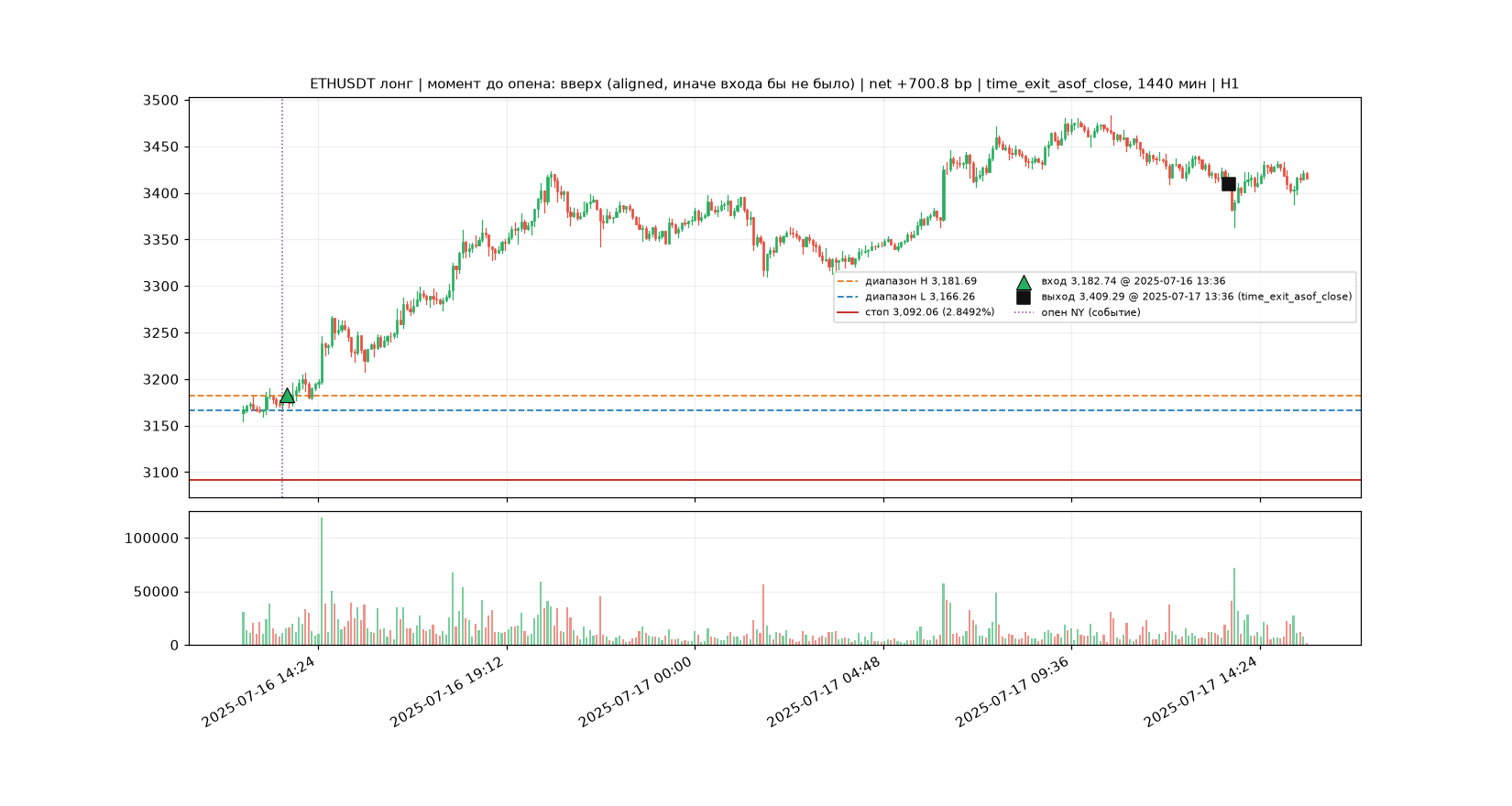Image resolution: width=1512 pixels, height=806 pixels.
Task: Click the black exit square on the price chart
Action: [x=1229, y=184]
